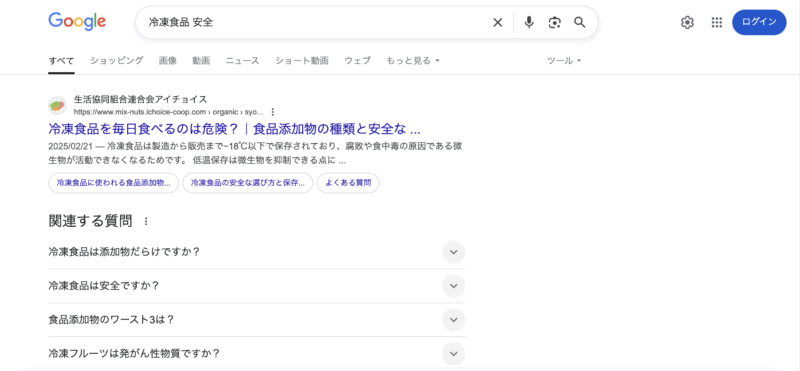The image size is (800, 371).
Task: Click the アイチョイス site favicon
Action: pos(57,106)
